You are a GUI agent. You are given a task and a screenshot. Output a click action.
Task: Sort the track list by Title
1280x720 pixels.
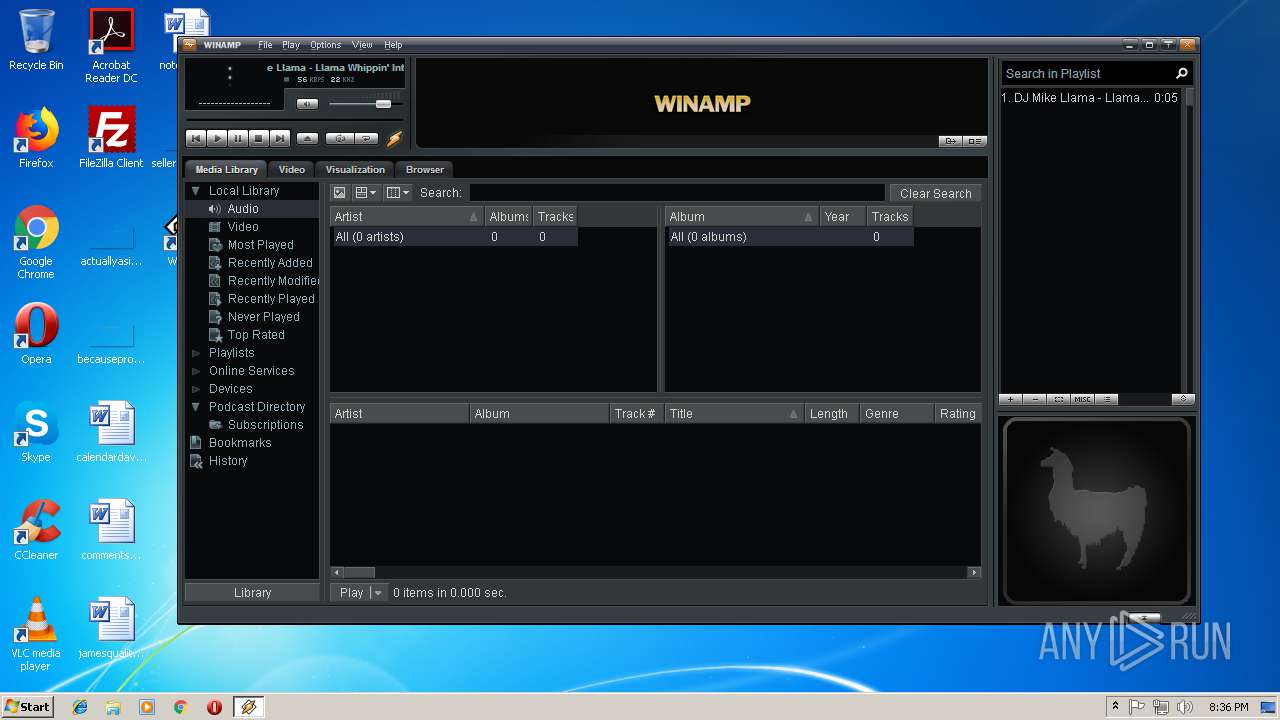coord(734,414)
